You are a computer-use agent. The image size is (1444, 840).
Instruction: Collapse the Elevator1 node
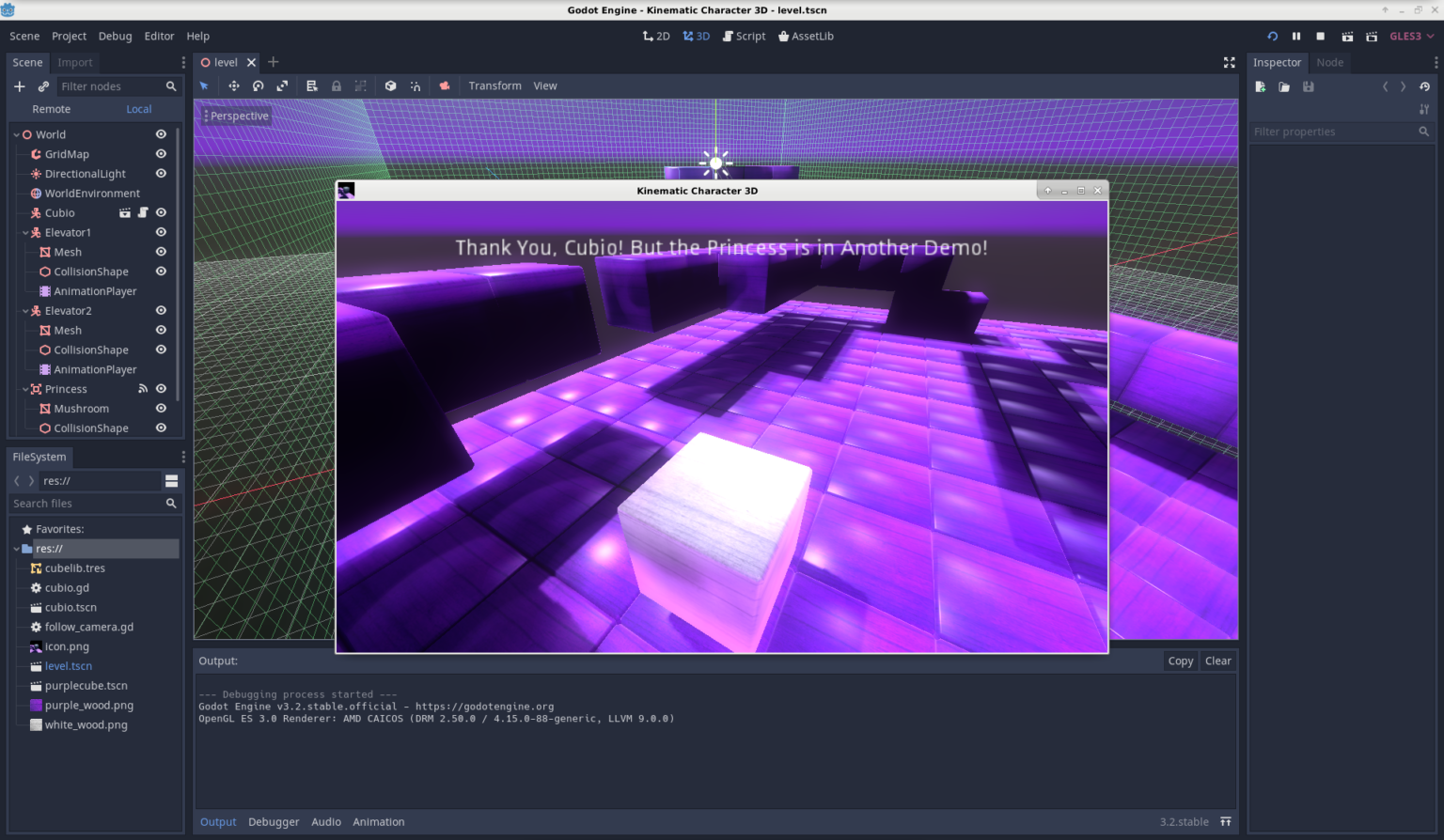[x=25, y=233]
